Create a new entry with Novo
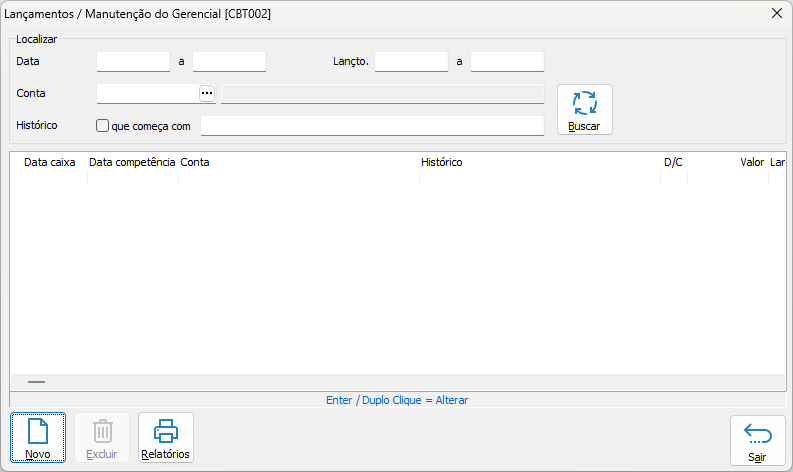 pyautogui.click(x=38, y=438)
